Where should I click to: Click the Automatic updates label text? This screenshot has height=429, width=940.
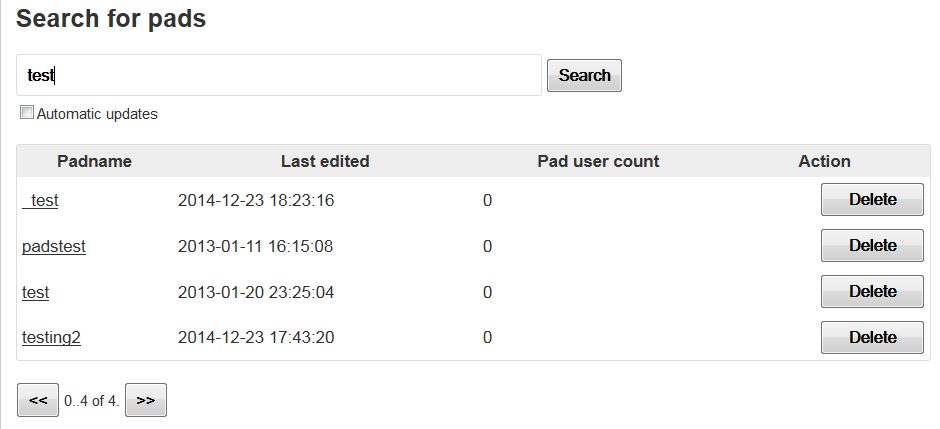(97, 114)
